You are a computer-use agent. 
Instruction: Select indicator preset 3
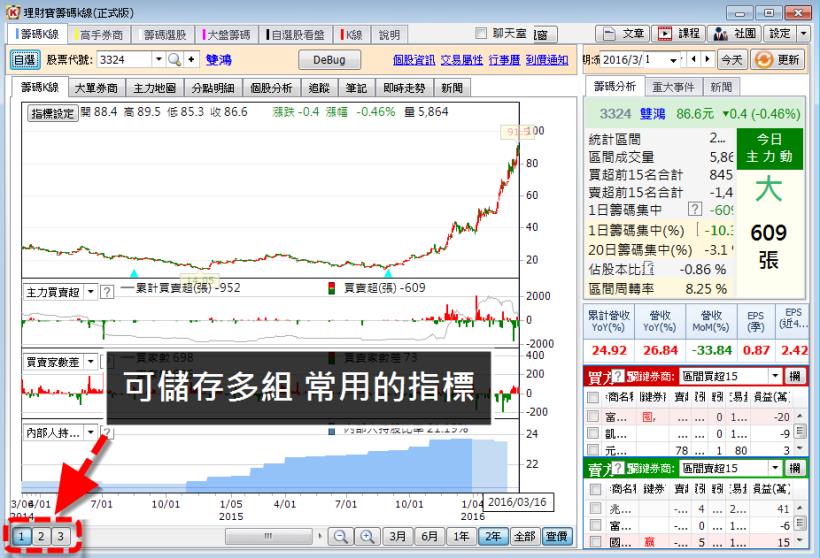point(61,536)
